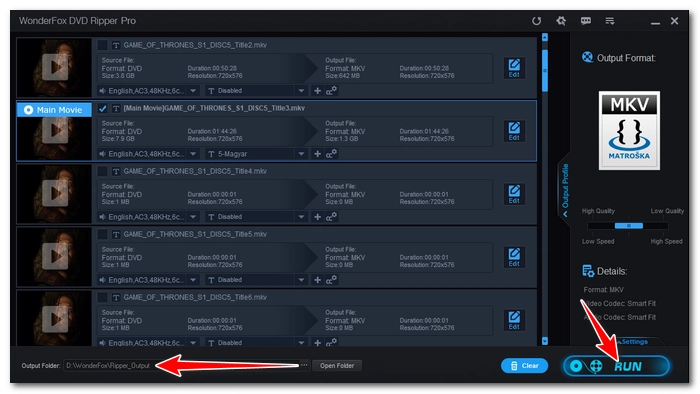The height and width of the screenshot is (394, 700).
Task: Open subtitle settings icon for Title3.mkv
Action: (x=331, y=153)
